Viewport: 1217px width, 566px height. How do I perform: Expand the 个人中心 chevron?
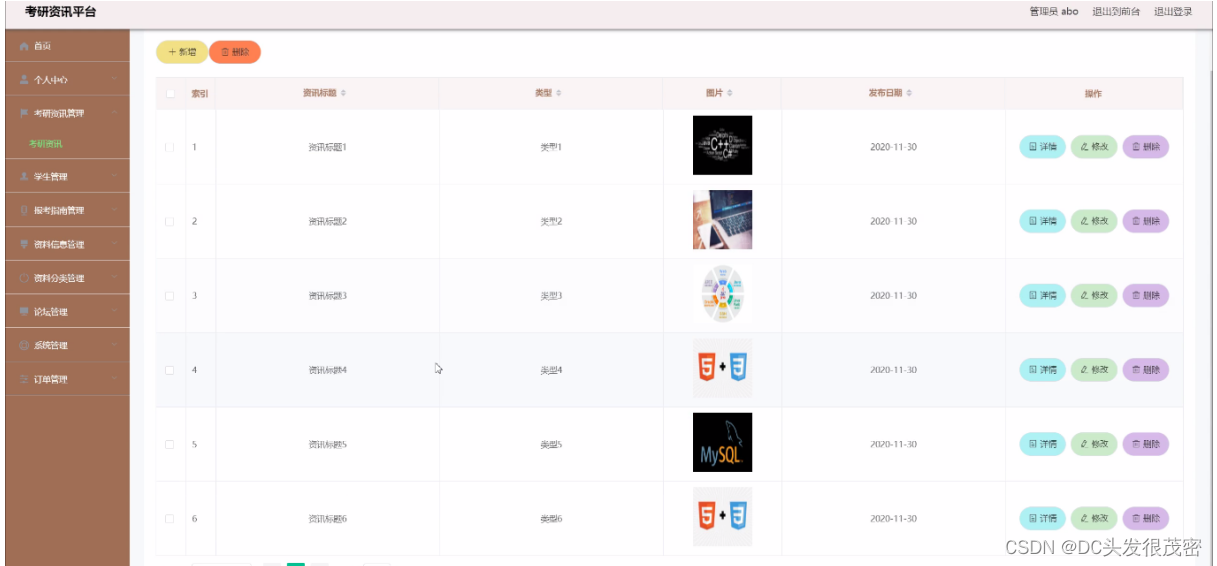tap(115, 79)
